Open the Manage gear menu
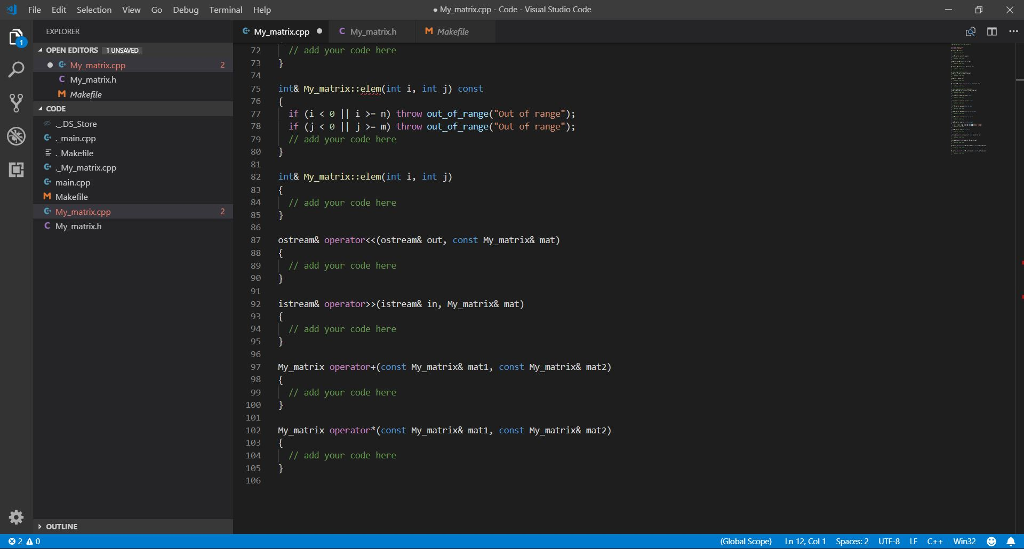The width and height of the screenshot is (1024, 549). [x=16, y=518]
